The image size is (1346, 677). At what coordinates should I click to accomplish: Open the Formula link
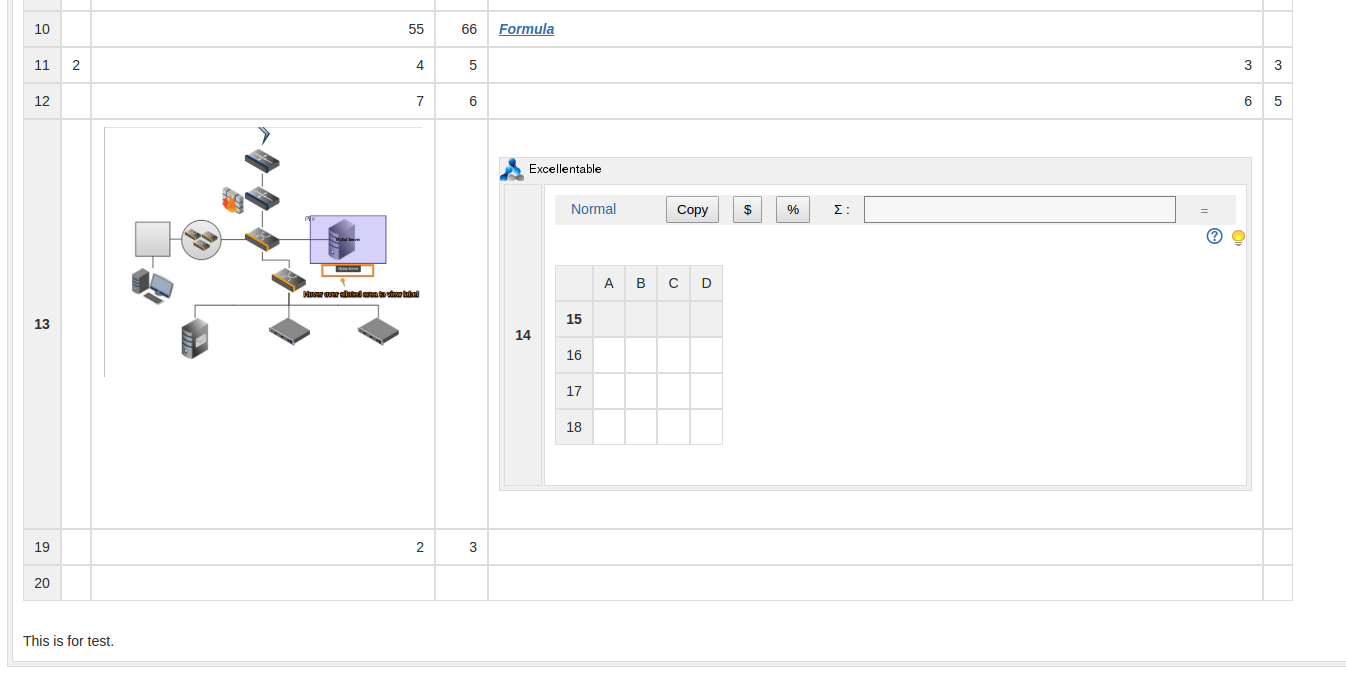click(526, 29)
